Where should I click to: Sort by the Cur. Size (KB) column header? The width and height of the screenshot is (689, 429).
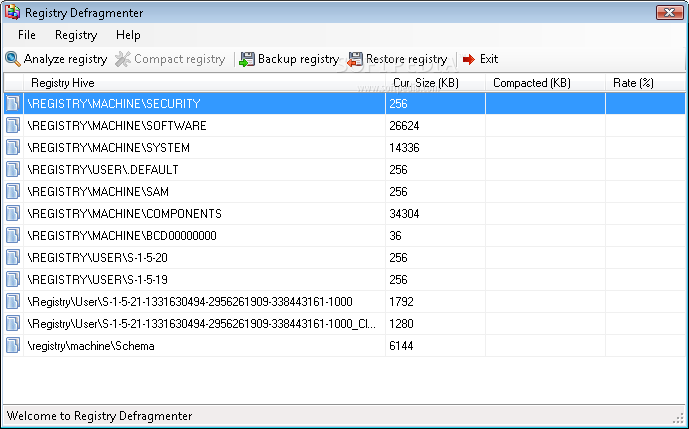coord(435,83)
